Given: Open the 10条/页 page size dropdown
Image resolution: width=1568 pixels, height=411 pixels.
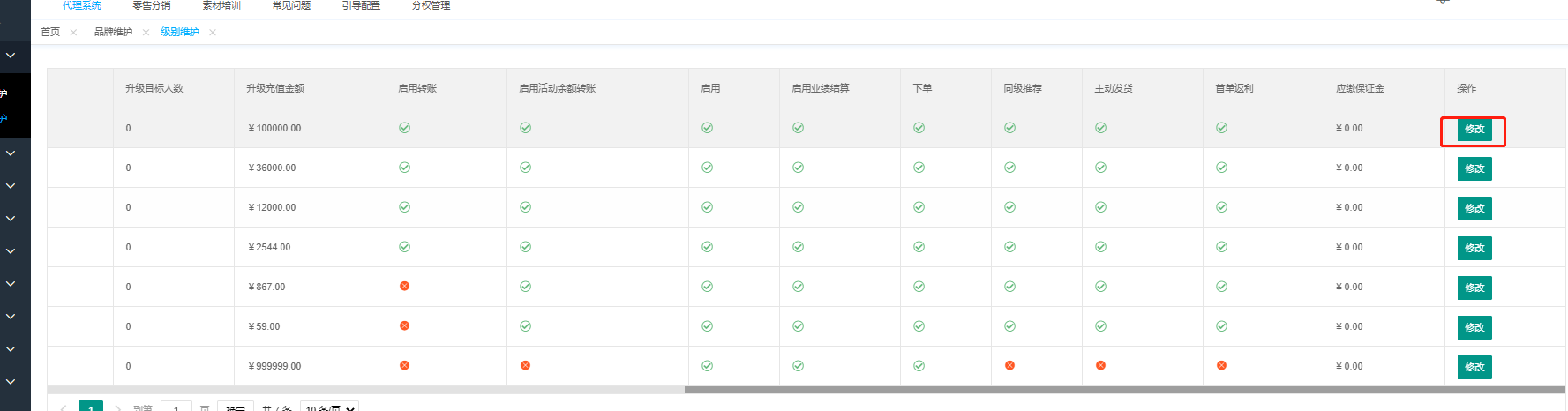Looking at the screenshot, I should coord(329,407).
